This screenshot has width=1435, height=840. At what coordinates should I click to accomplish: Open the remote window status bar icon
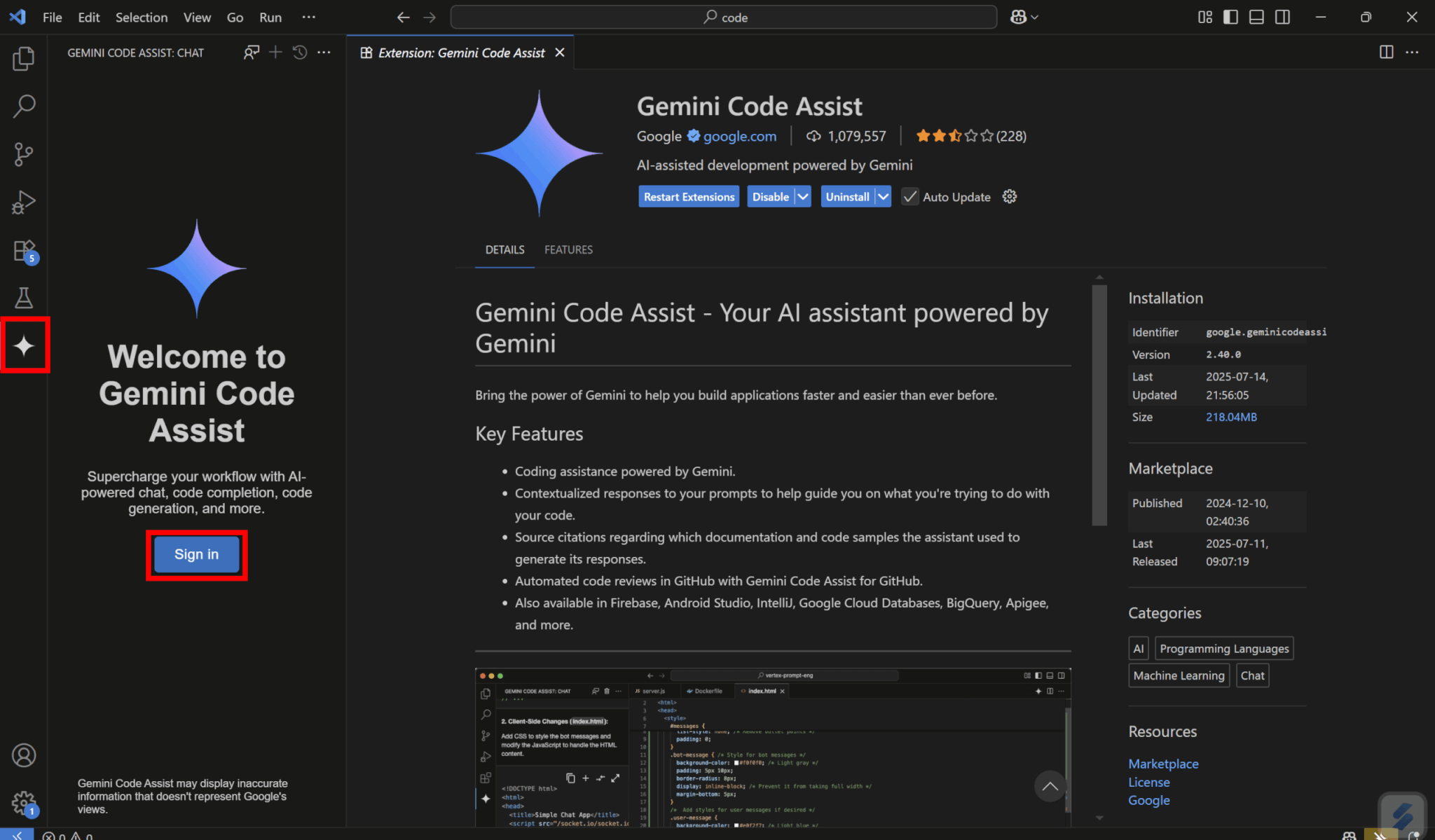[16, 834]
